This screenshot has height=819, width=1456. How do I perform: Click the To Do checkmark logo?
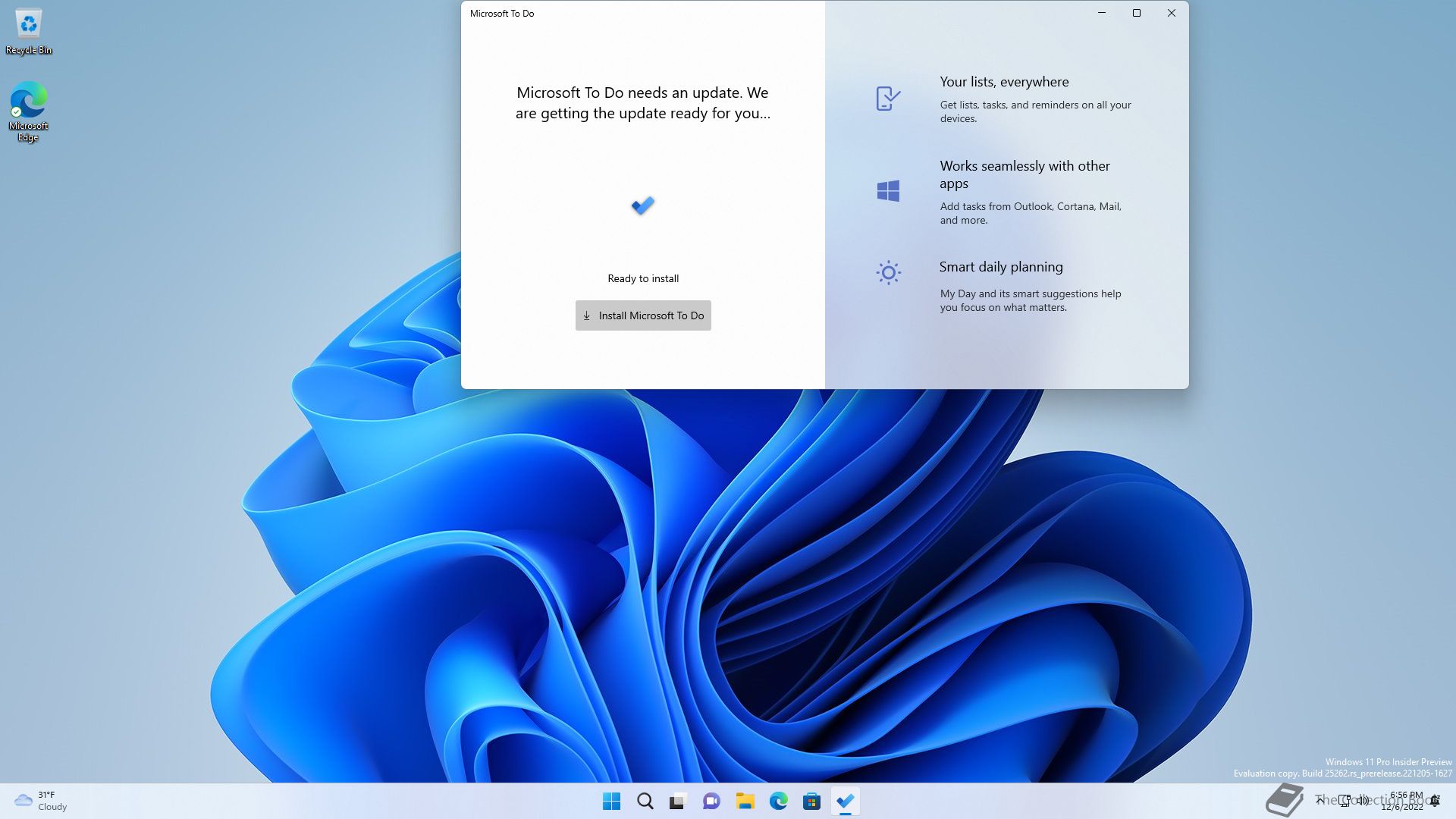click(x=643, y=206)
